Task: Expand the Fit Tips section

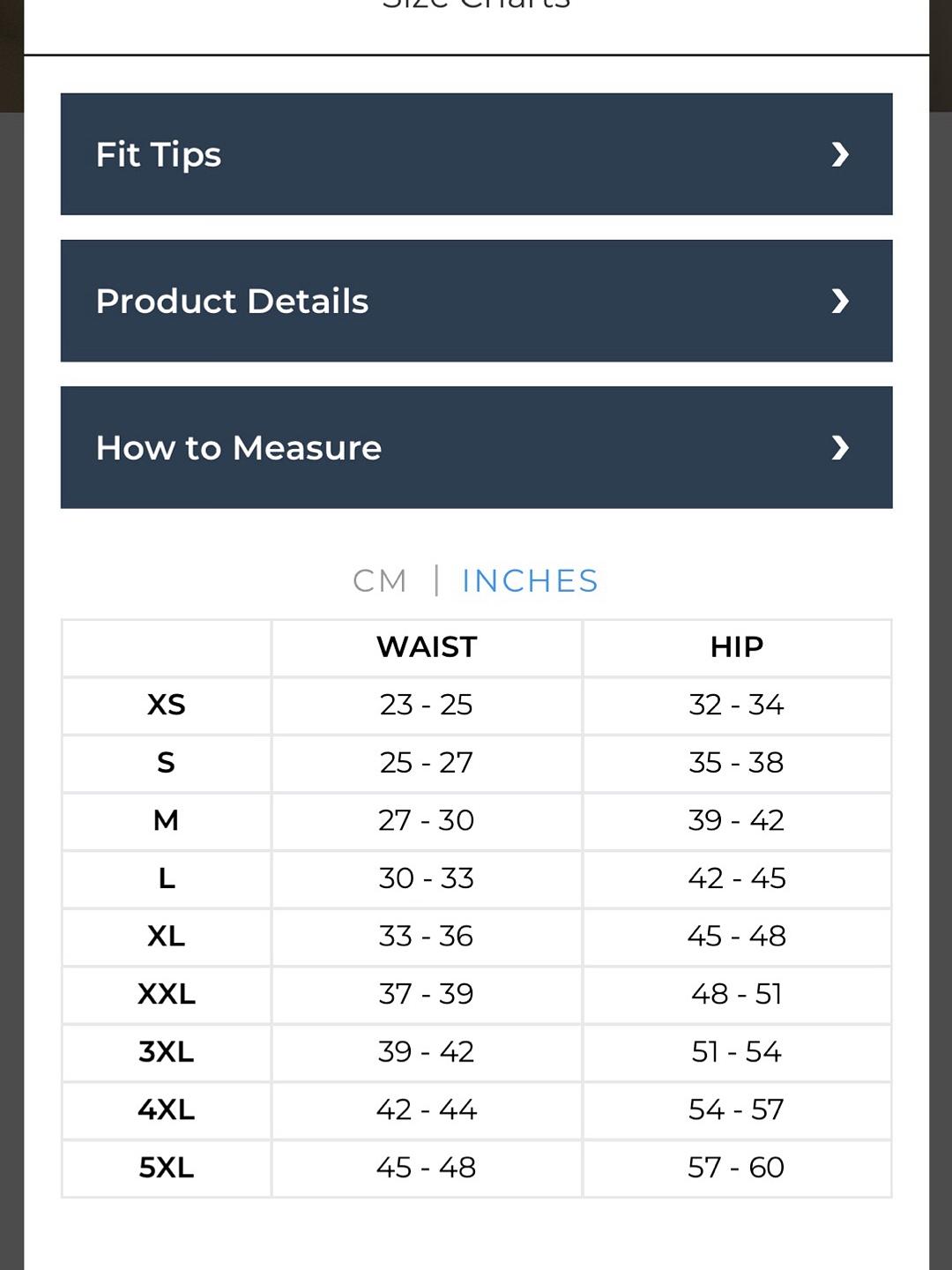Action: tap(476, 154)
